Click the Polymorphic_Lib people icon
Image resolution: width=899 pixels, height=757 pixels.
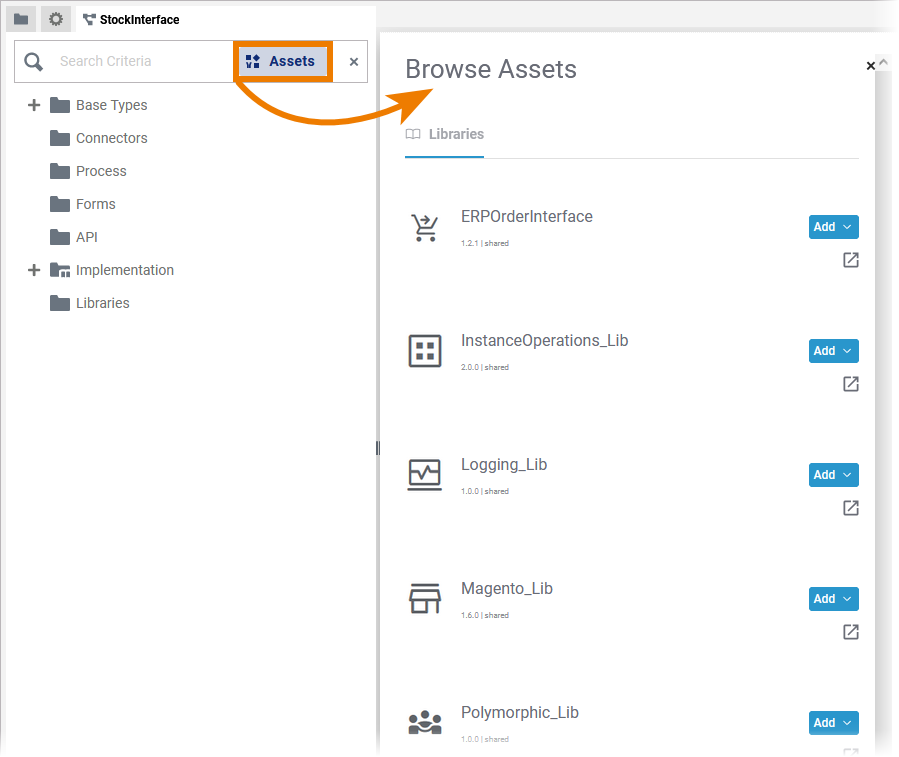[425, 722]
